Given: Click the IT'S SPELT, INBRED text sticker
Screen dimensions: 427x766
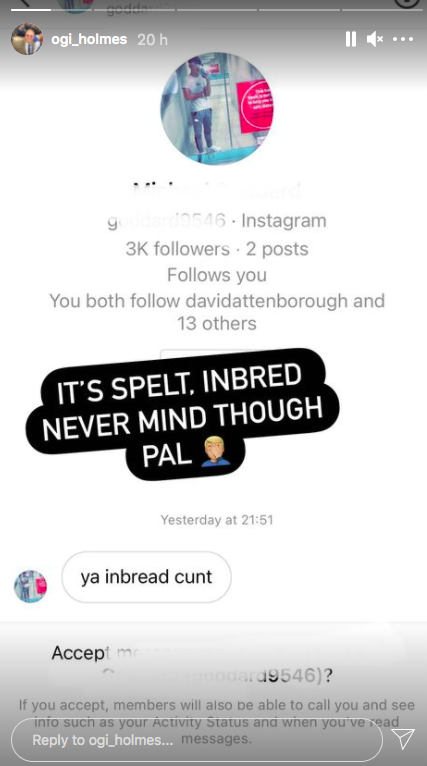Looking at the screenshot, I should 182,415.
